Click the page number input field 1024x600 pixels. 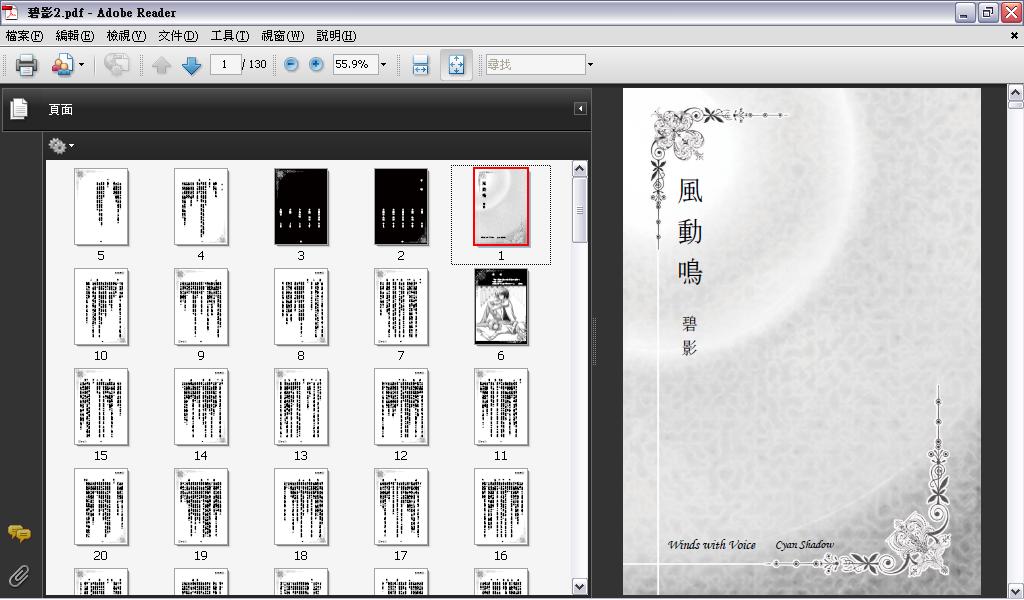tap(225, 64)
